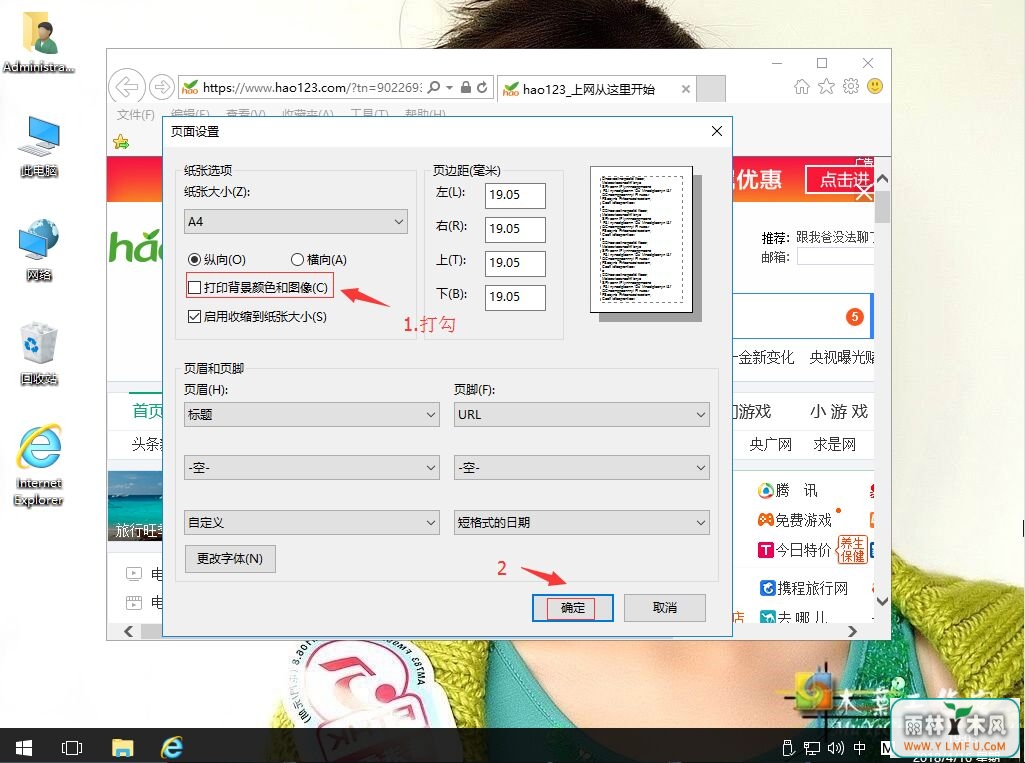Open the Windows Start button
Viewport: 1025px width, 763px height.
24,747
